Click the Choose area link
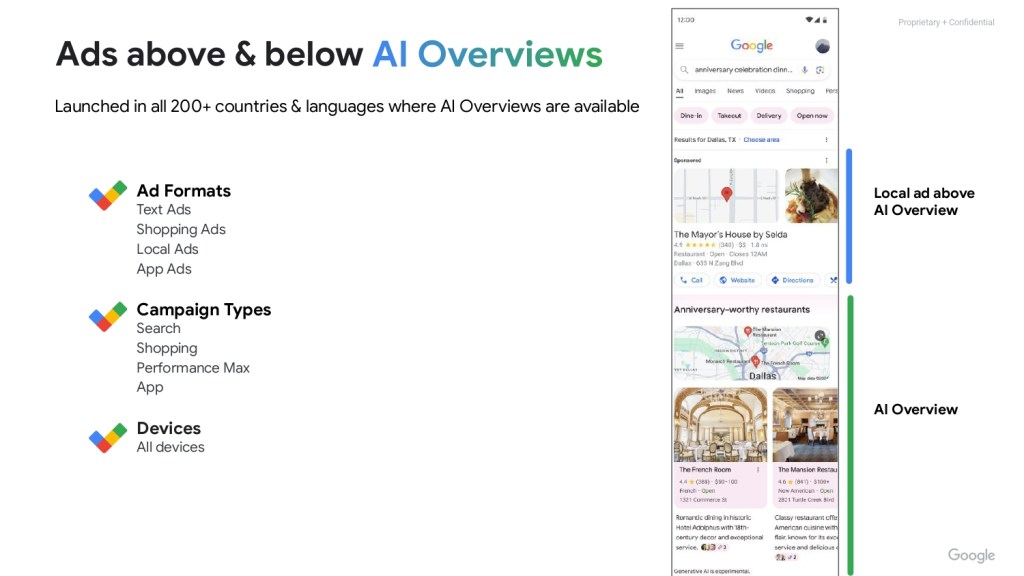The height and width of the screenshot is (576, 1024). (x=761, y=140)
